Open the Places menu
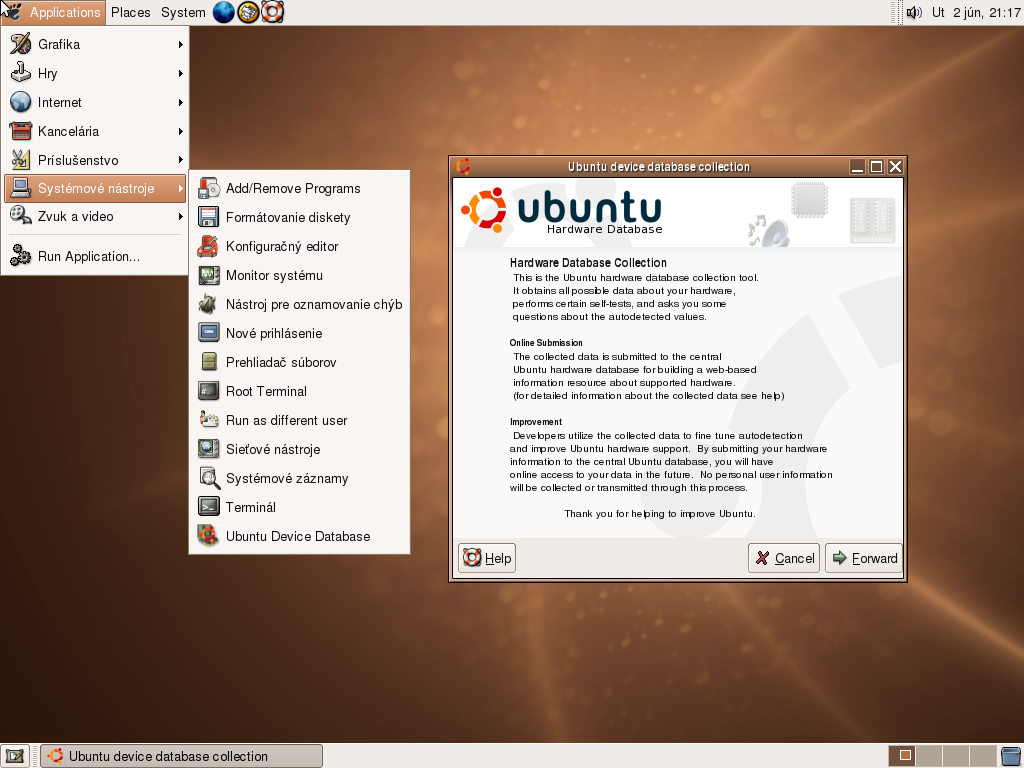The width and height of the screenshot is (1024, 768). [x=131, y=12]
